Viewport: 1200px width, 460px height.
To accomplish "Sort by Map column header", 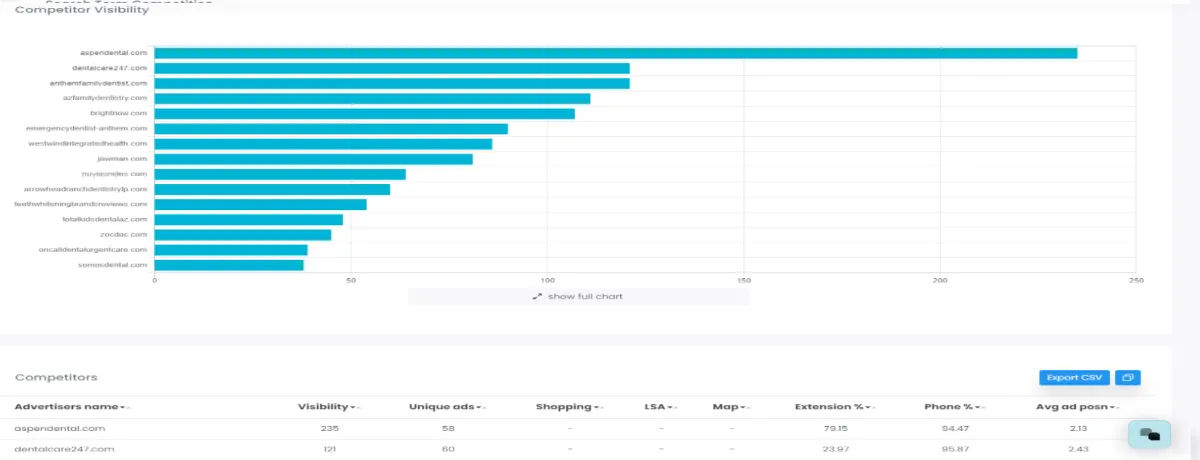I will pyautogui.click(x=730, y=407).
